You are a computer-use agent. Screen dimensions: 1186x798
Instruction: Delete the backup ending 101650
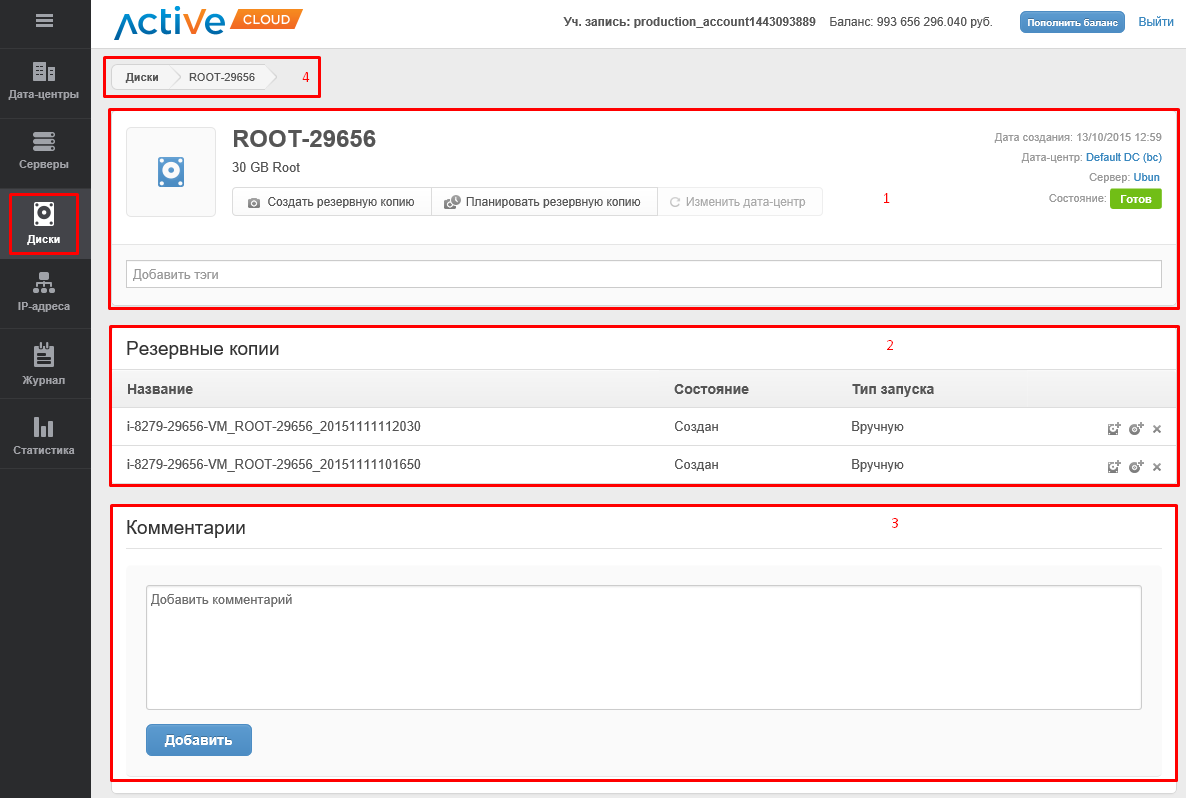[1157, 467]
